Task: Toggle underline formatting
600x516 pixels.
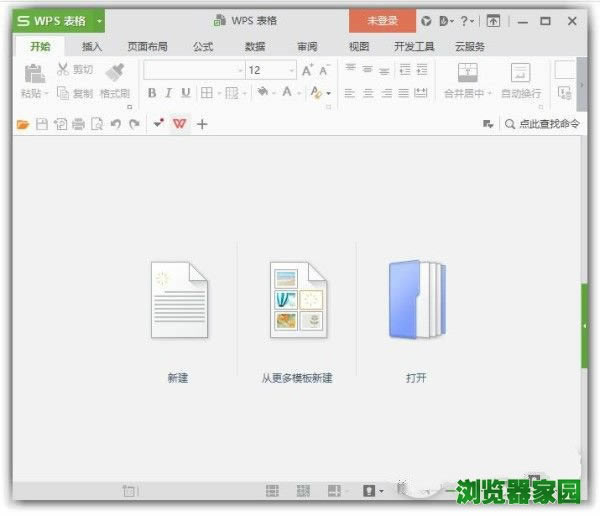Action: pos(186,93)
